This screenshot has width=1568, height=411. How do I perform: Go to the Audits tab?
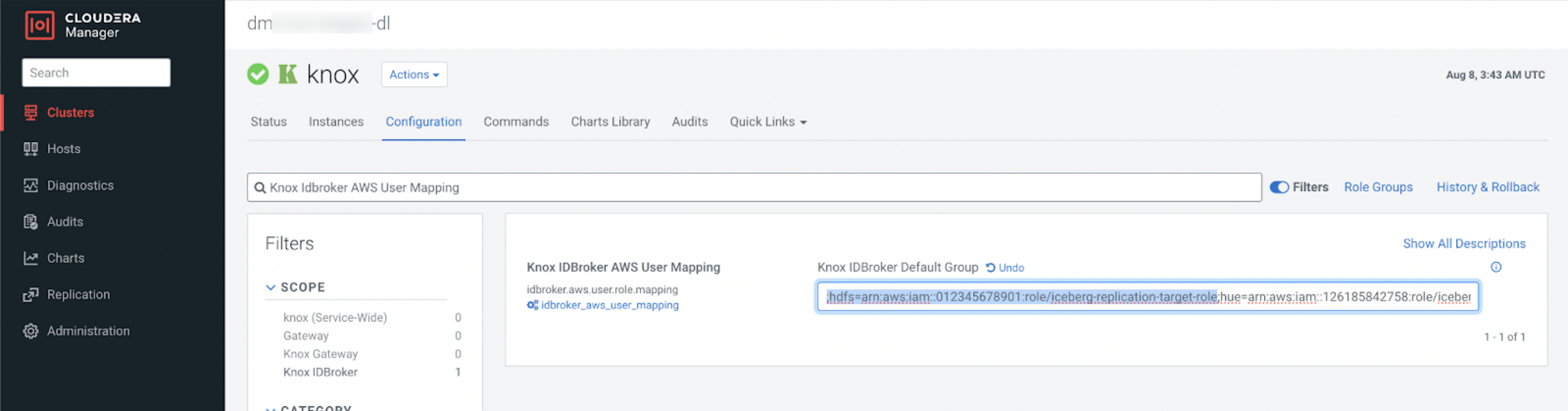689,122
